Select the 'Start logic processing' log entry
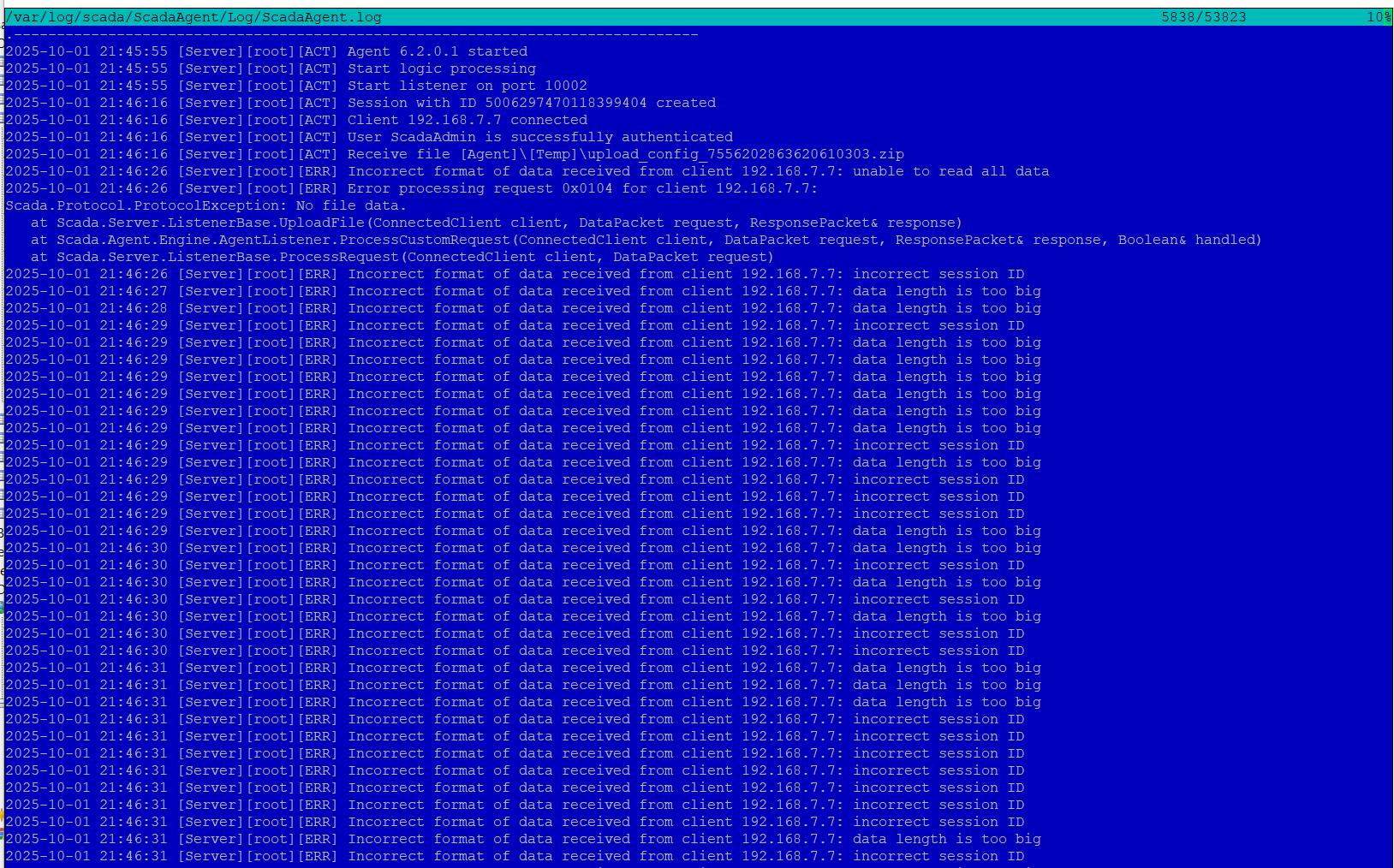The height and width of the screenshot is (868, 1394). [x=441, y=68]
